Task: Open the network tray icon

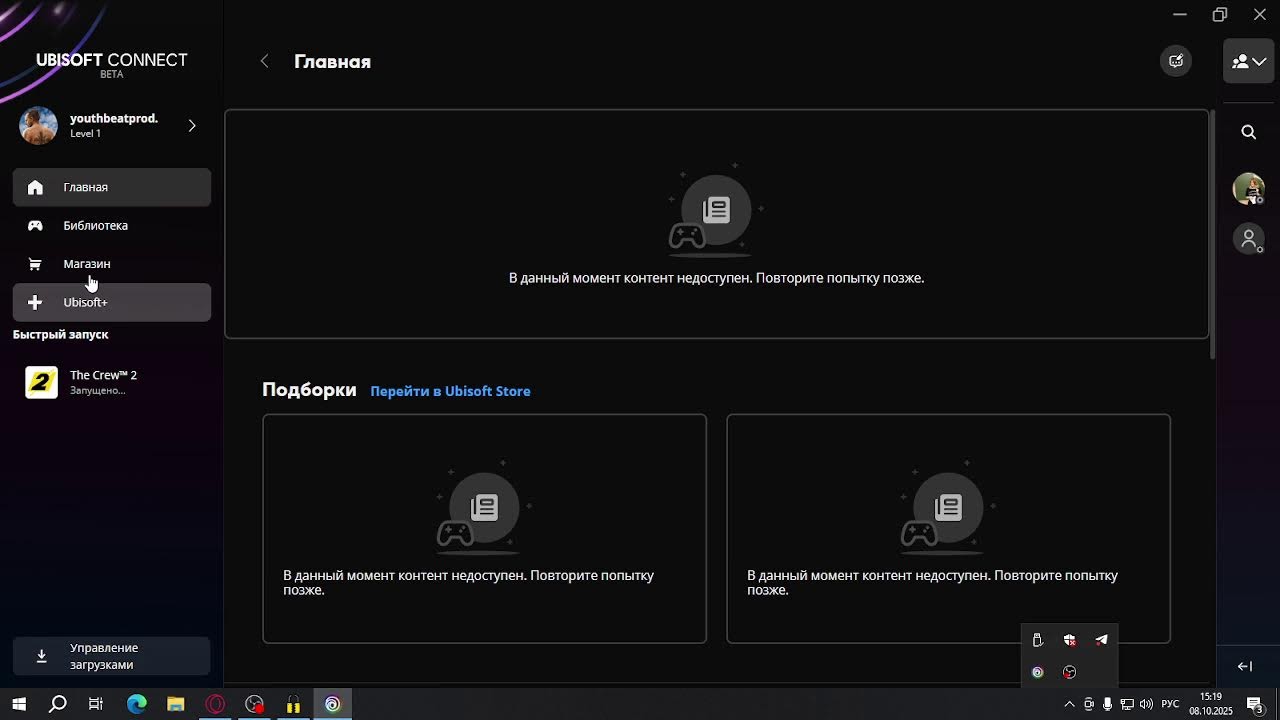Action: point(1127,704)
